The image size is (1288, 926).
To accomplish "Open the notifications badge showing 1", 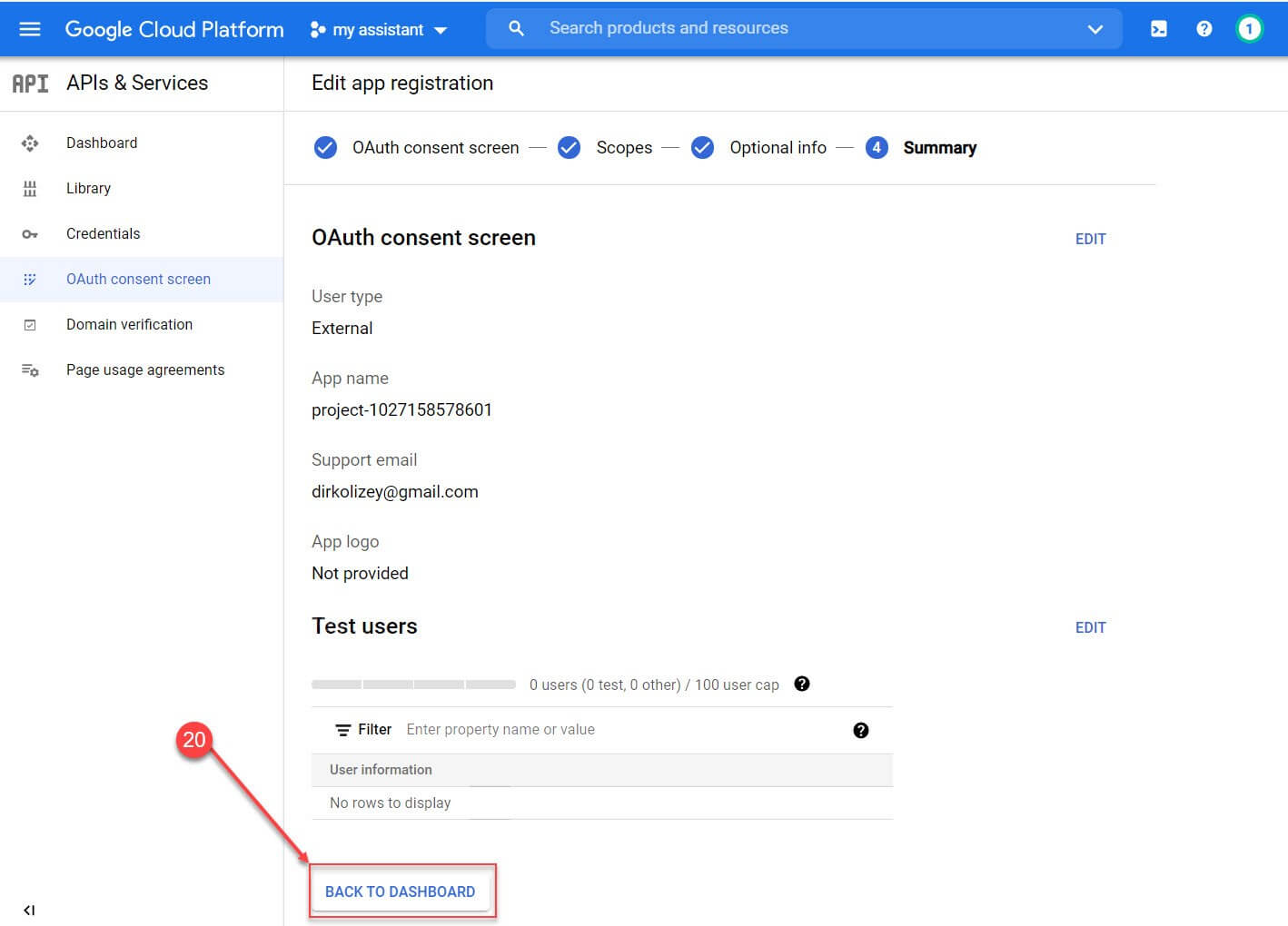I will tap(1250, 29).
